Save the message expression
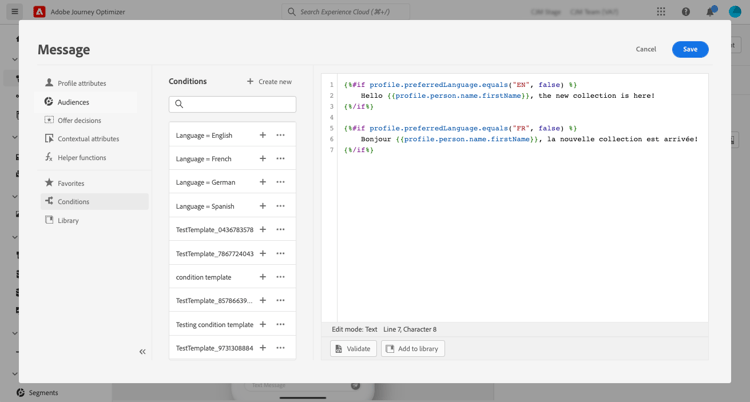Viewport: 750px width, 402px height. (x=689, y=49)
